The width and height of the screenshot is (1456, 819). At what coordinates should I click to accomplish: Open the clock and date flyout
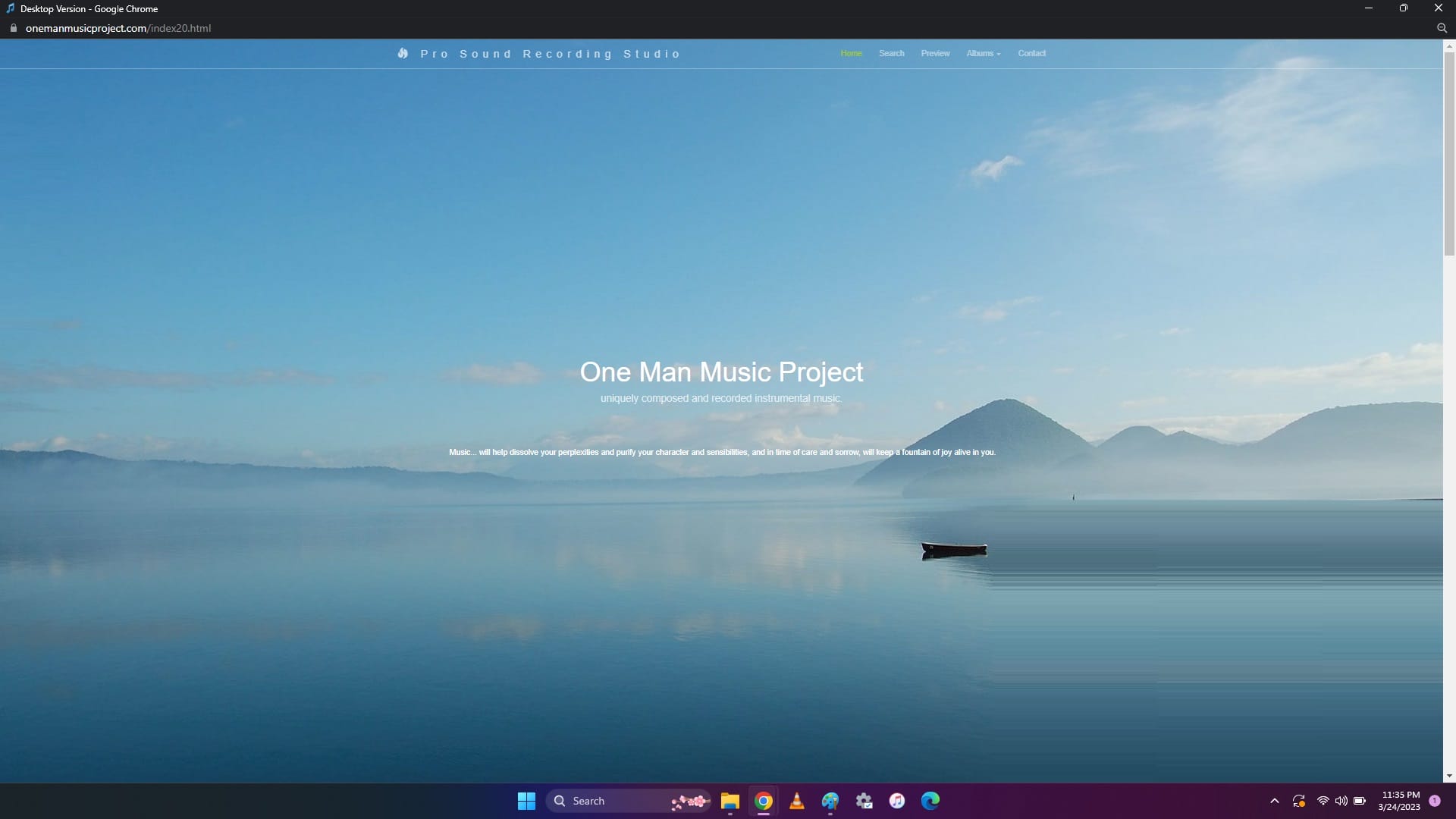[1399, 801]
